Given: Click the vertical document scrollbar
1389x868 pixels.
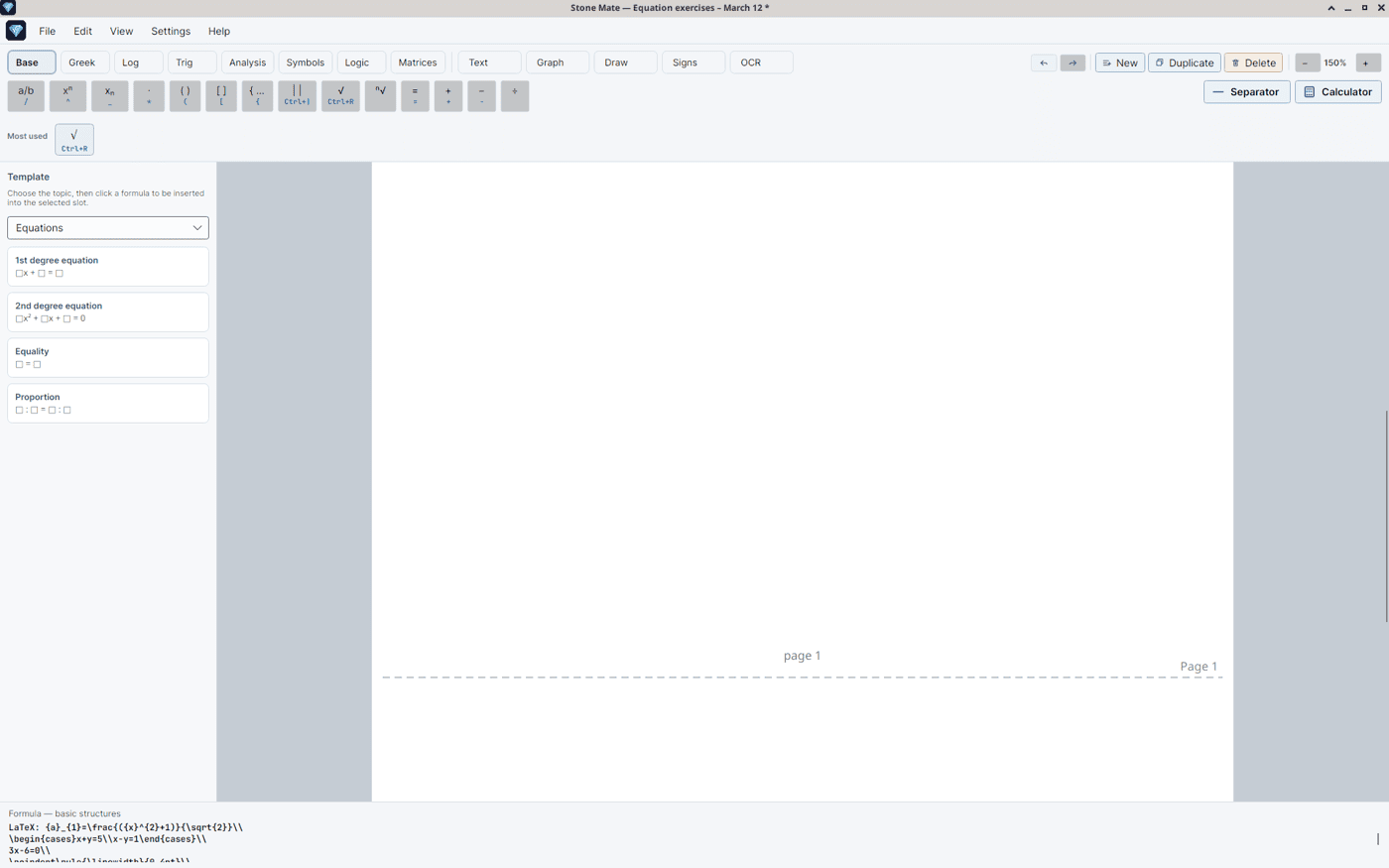Looking at the screenshot, I should click(1386, 516).
